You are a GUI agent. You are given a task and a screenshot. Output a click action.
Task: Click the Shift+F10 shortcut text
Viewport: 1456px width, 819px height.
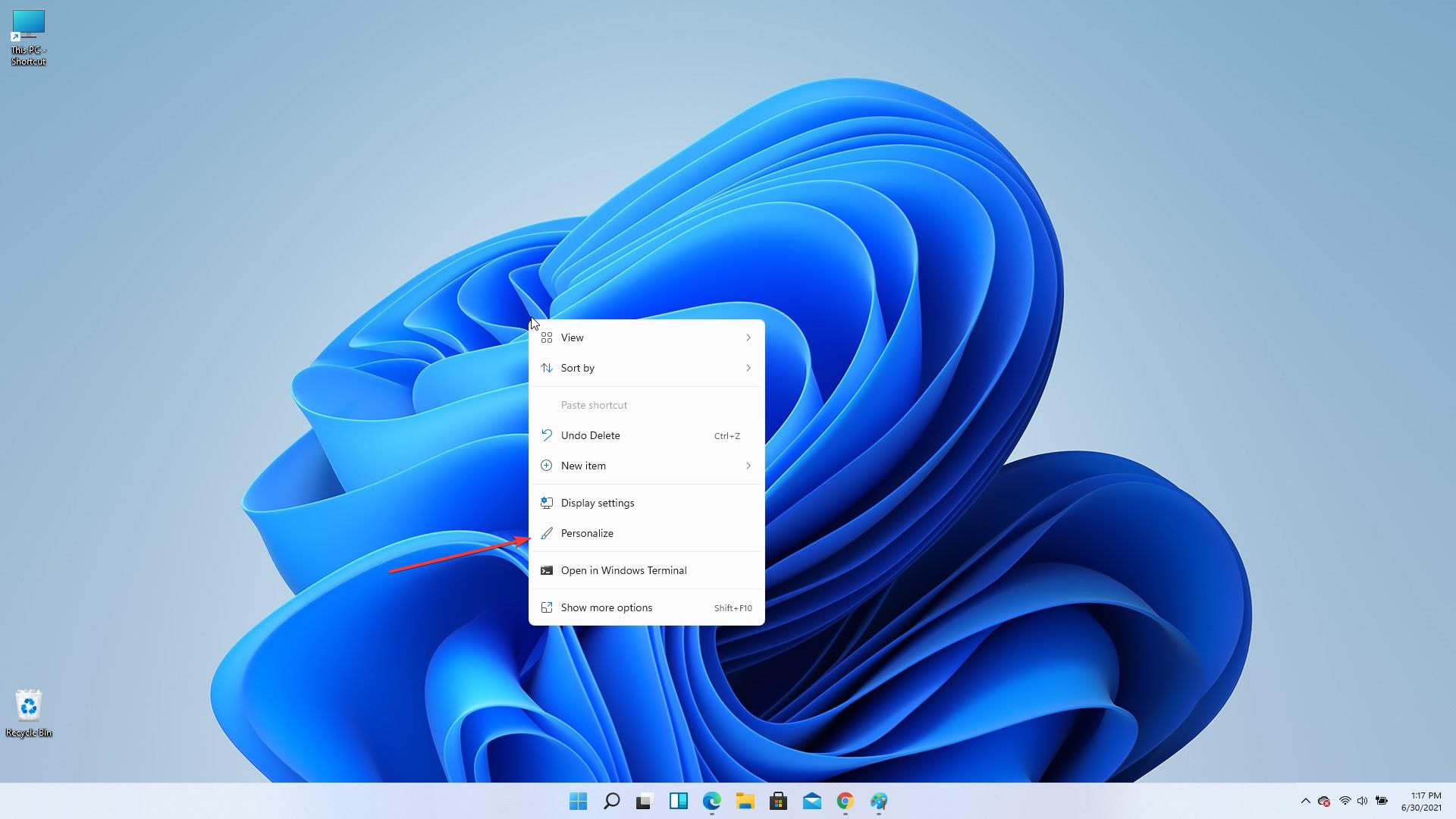click(733, 608)
